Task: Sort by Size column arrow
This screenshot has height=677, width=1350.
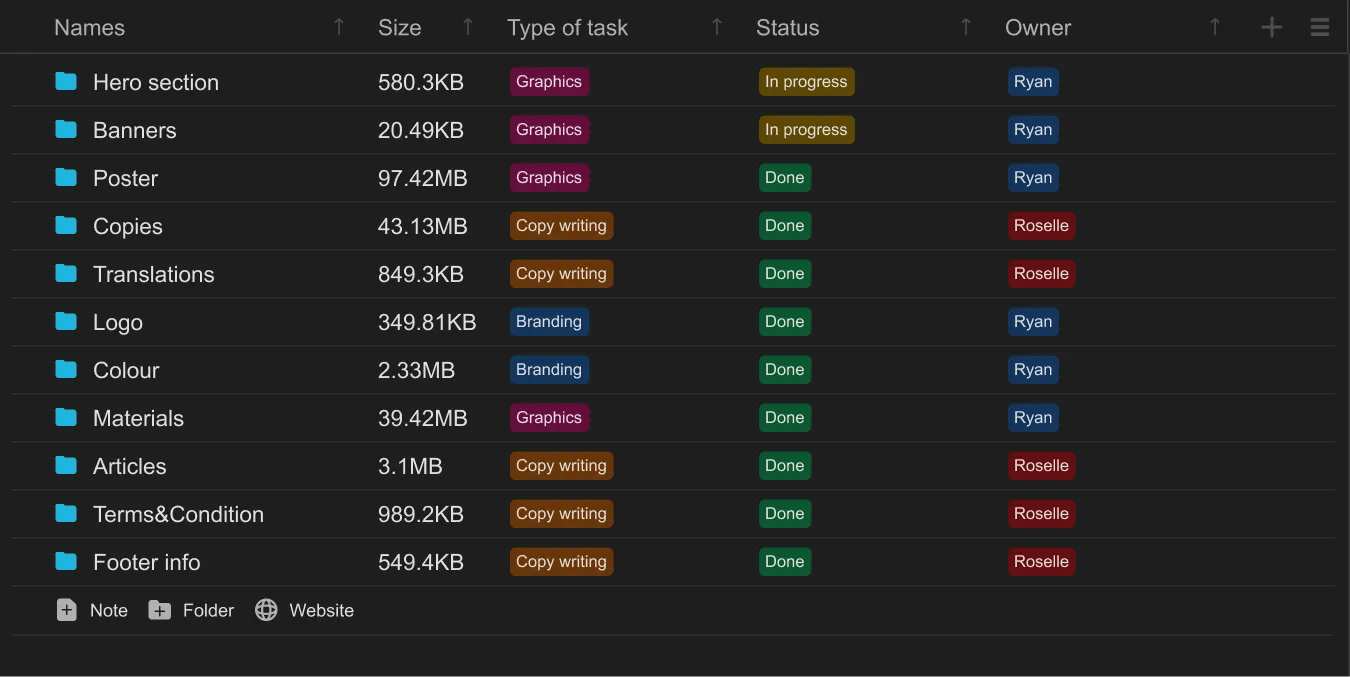Action: point(467,28)
